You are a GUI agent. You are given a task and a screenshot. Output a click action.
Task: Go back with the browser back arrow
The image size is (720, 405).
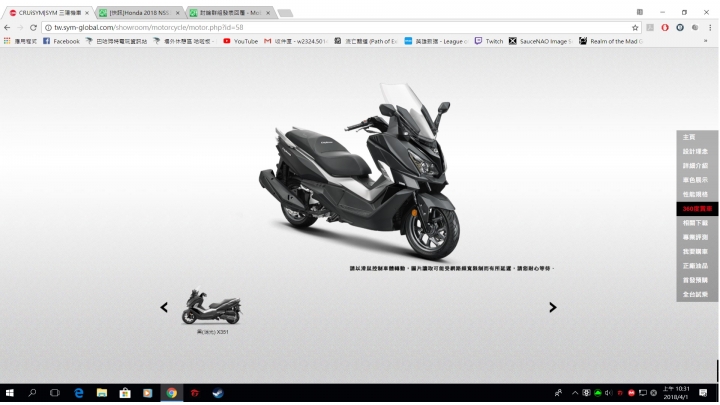point(7,28)
